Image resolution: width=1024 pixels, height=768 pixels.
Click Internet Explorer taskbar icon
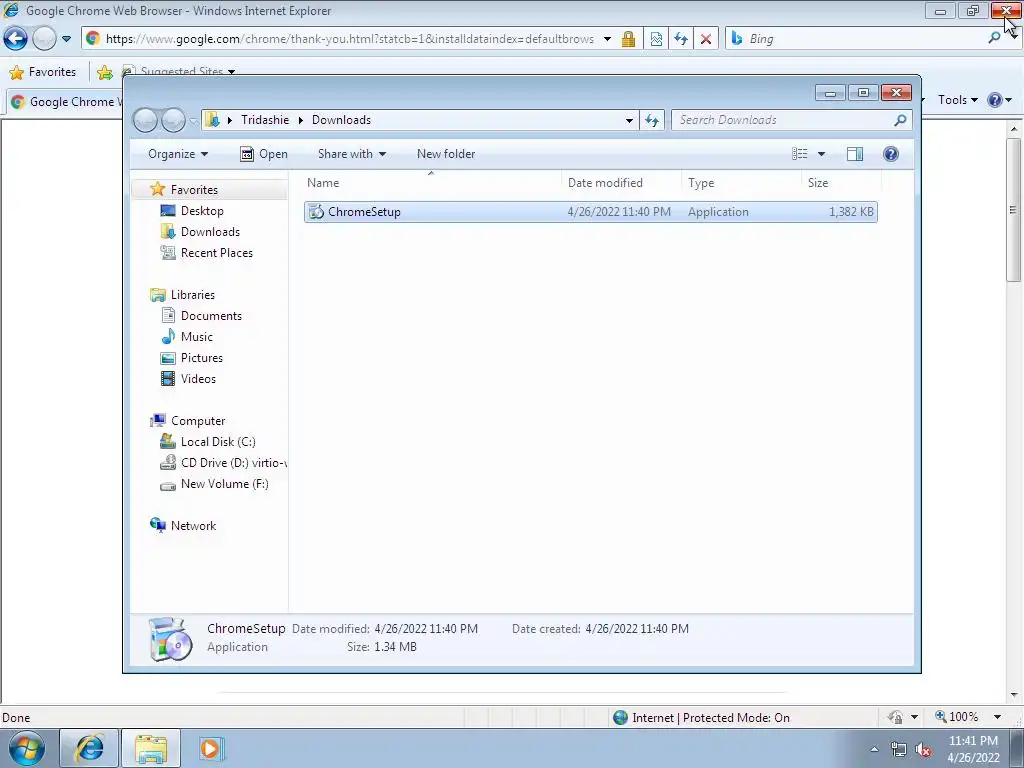pyautogui.click(x=89, y=748)
